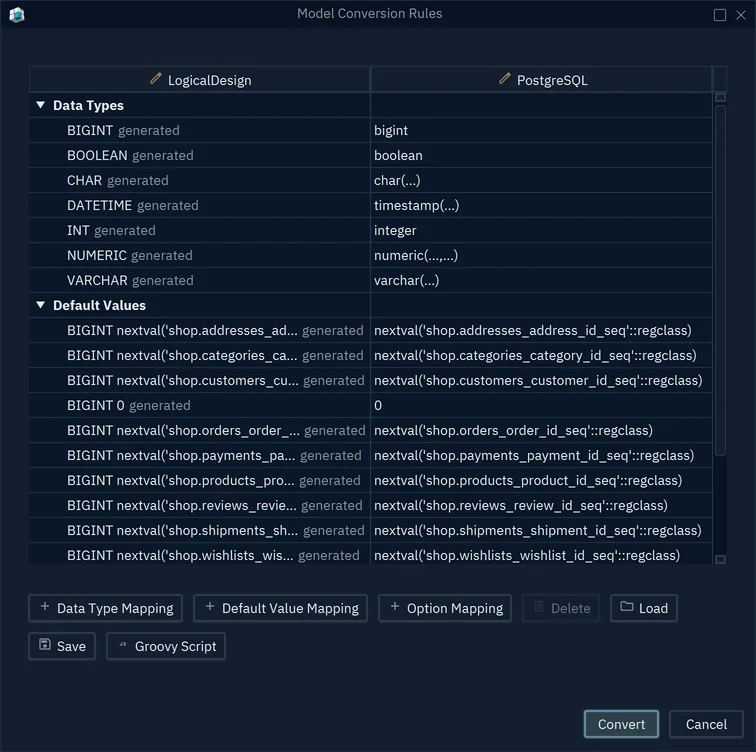The height and width of the screenshot is (752, 756).
Task: Click the scroll up arrow of rules table
Action: click(720, 97)
